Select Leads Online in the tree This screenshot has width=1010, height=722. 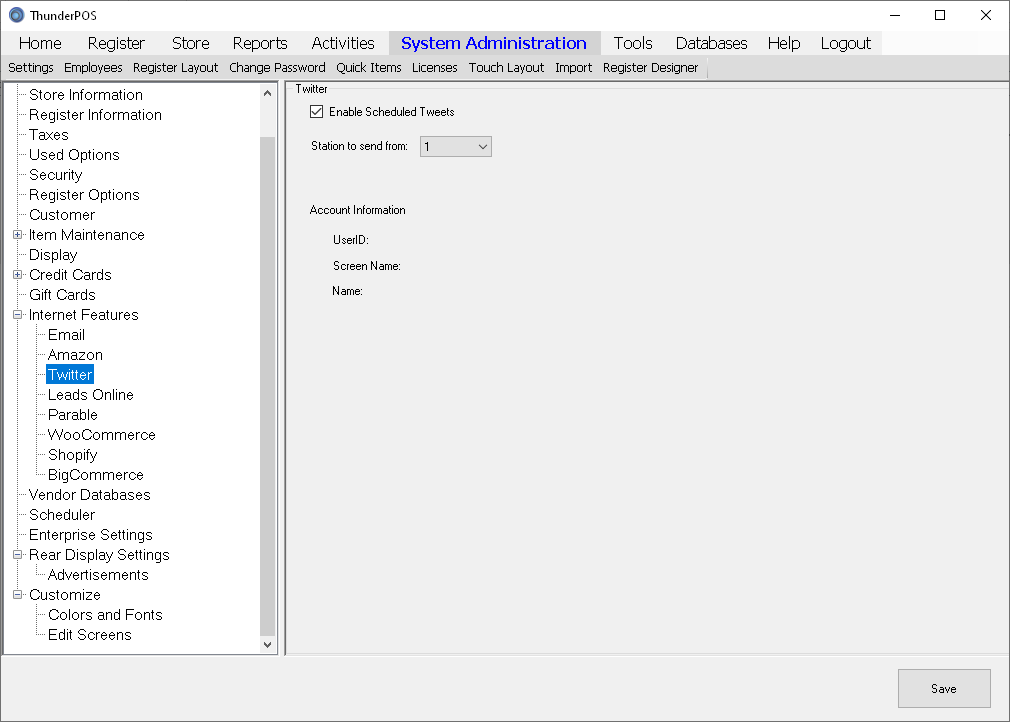(91, 394)
